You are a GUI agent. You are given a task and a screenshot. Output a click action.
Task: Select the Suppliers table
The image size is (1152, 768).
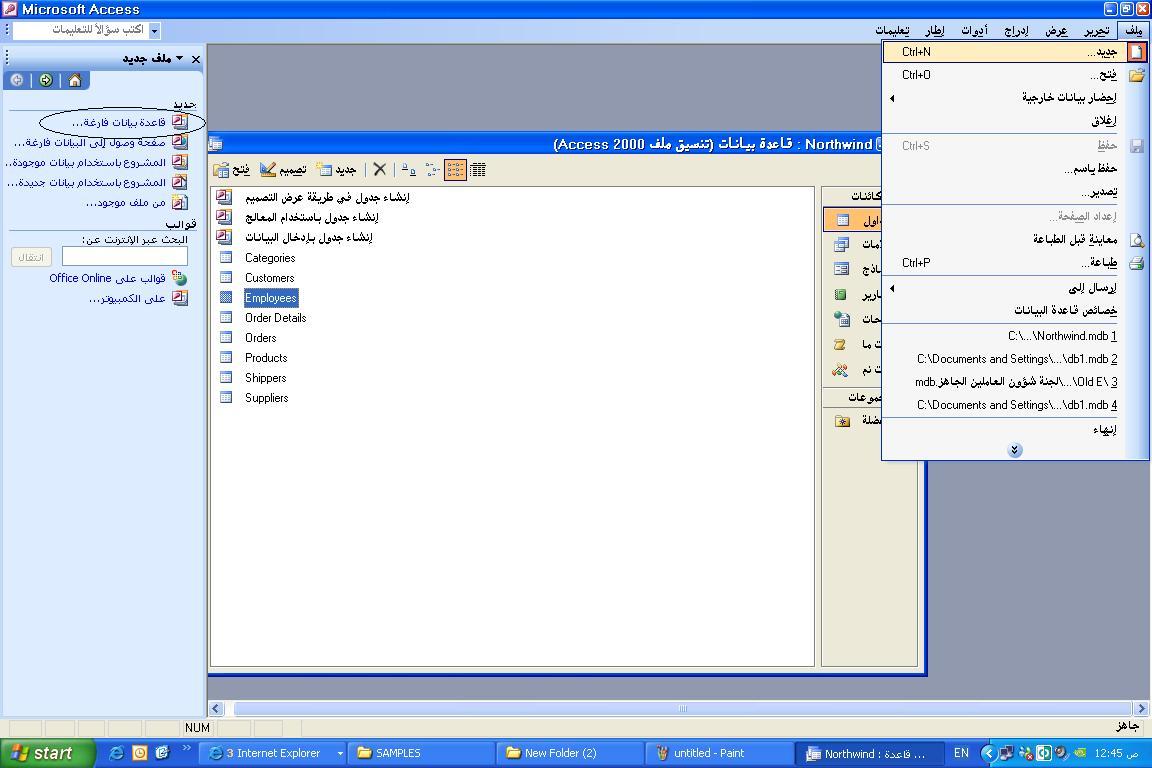tap(267, 398)
